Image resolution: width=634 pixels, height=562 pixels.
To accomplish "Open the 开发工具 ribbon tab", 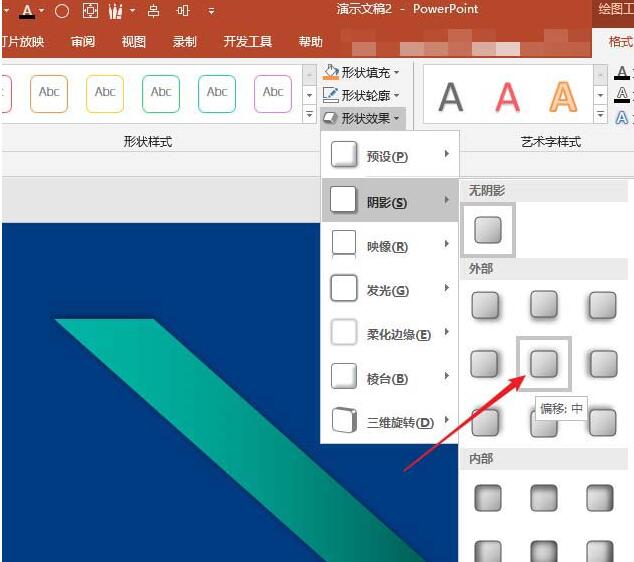I will click(248, 41).
